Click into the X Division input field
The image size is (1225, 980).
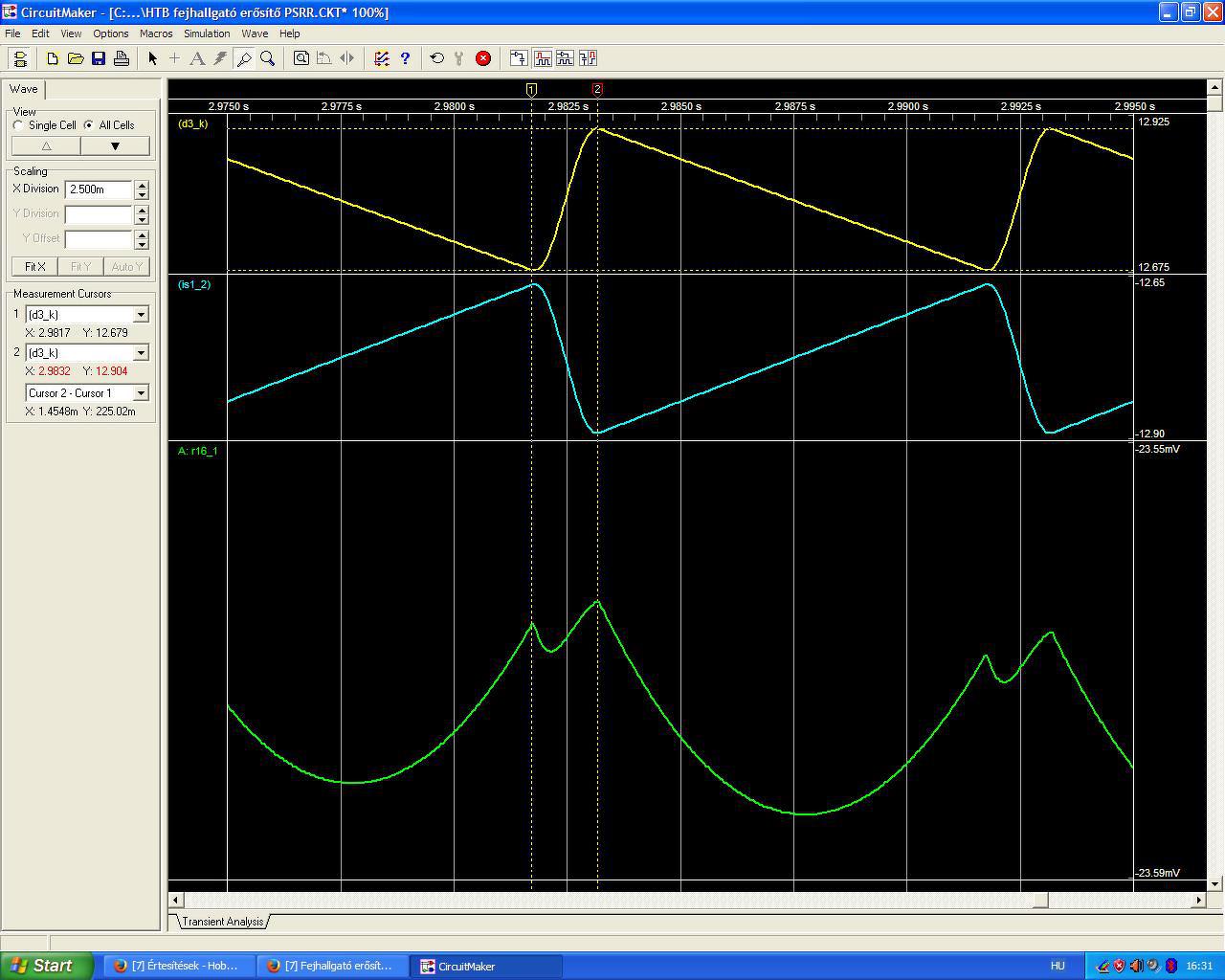[x=99, y=189]
